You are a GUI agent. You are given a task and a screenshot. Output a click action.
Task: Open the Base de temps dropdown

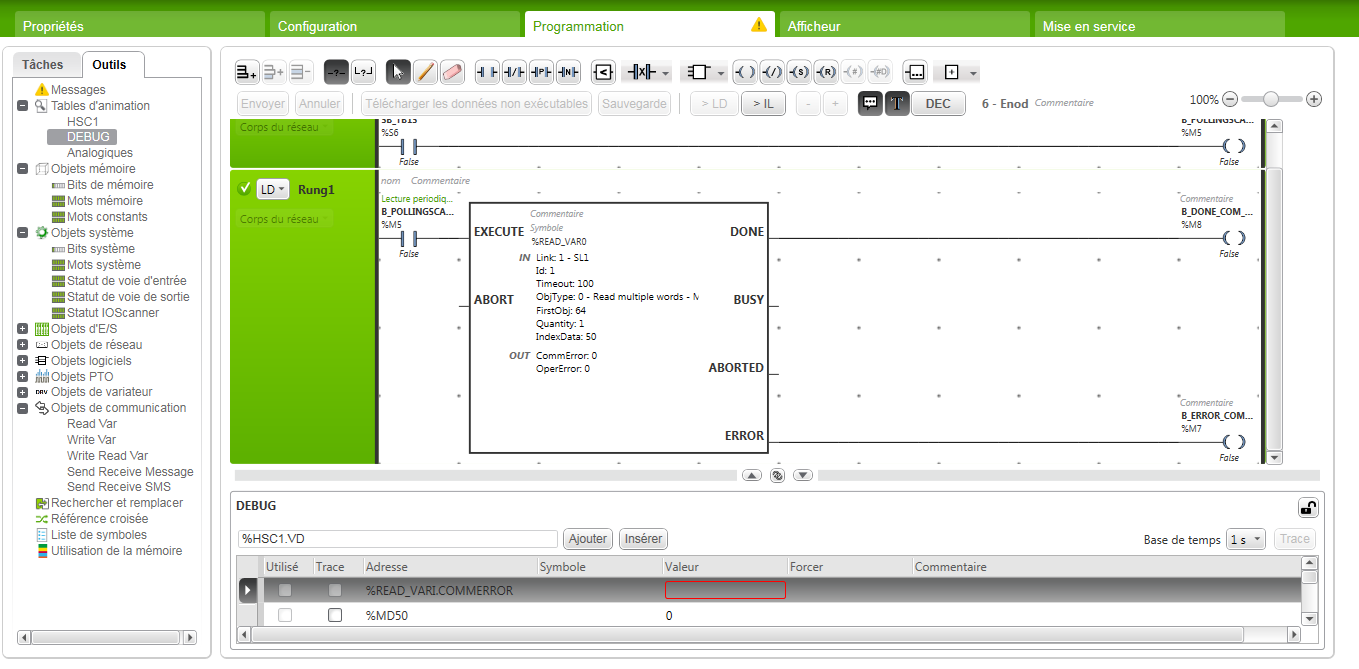[1245, 539]
